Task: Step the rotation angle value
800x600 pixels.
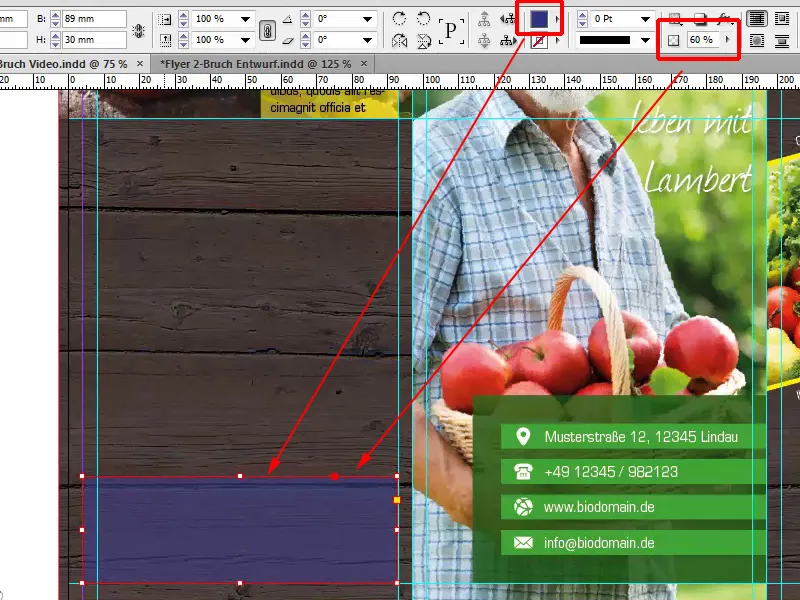Action: (305, 19)
